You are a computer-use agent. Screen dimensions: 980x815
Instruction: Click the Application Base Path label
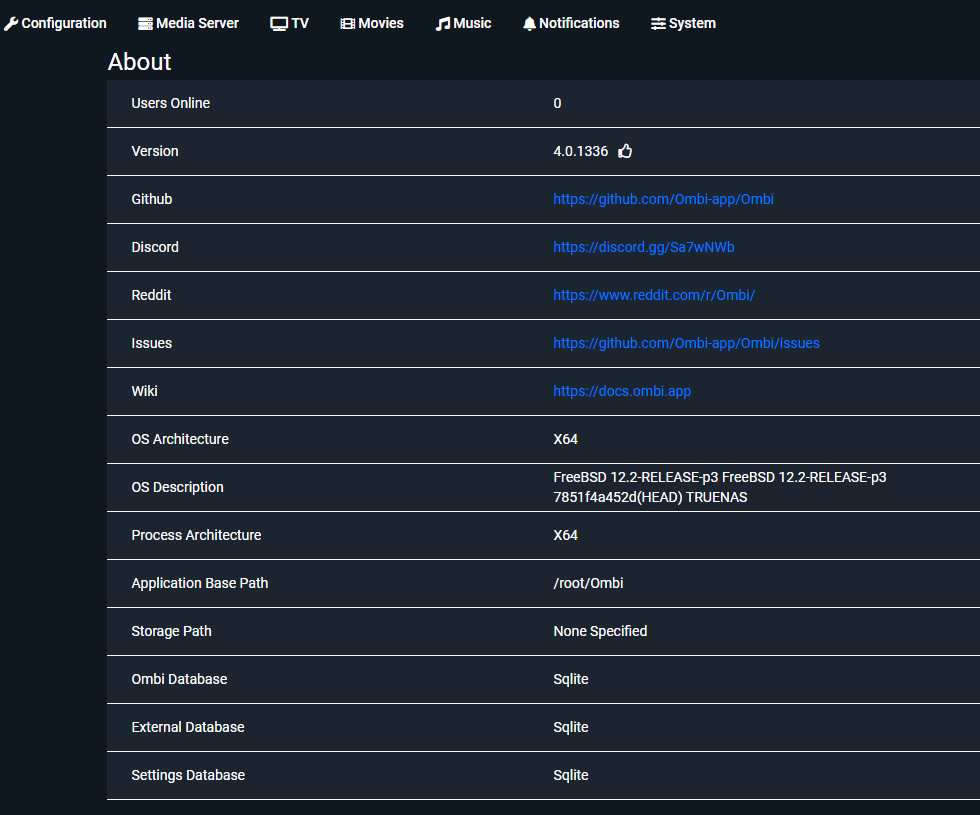[x=199, y=583]
